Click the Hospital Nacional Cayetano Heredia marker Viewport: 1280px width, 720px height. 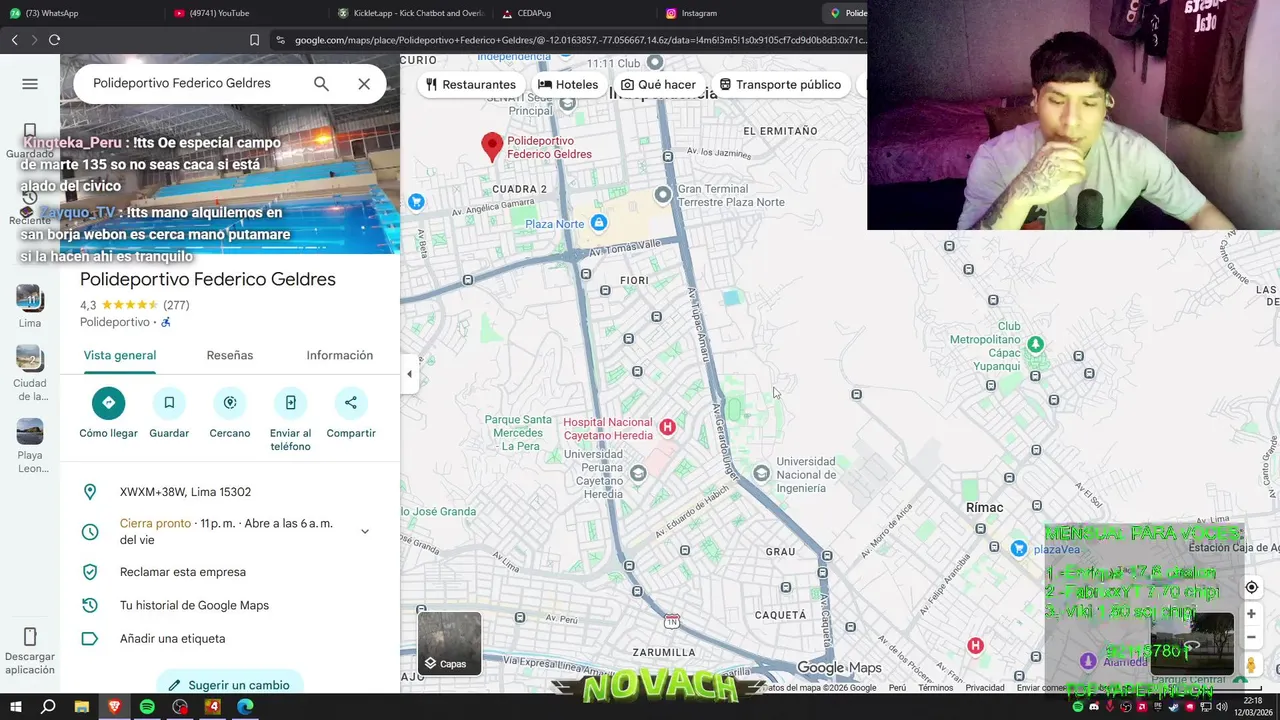tap(667, 428)
